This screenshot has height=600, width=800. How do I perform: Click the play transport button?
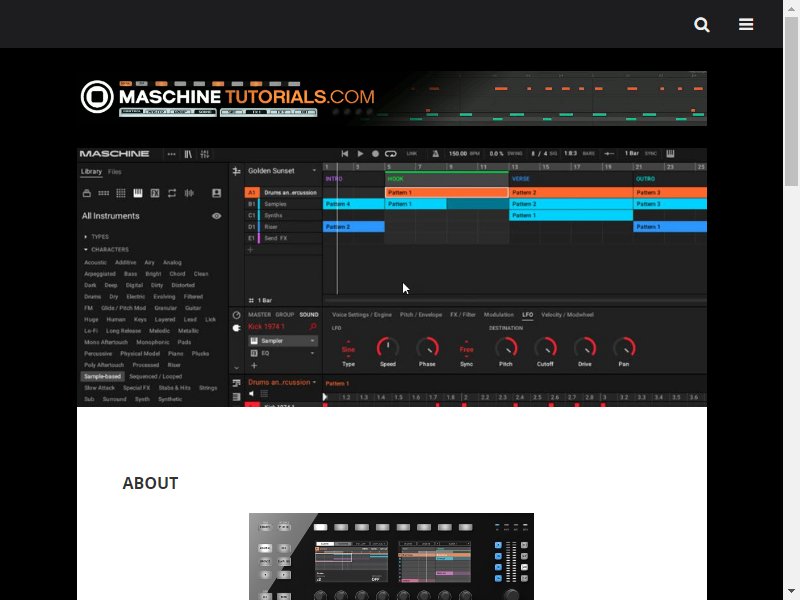360,154
